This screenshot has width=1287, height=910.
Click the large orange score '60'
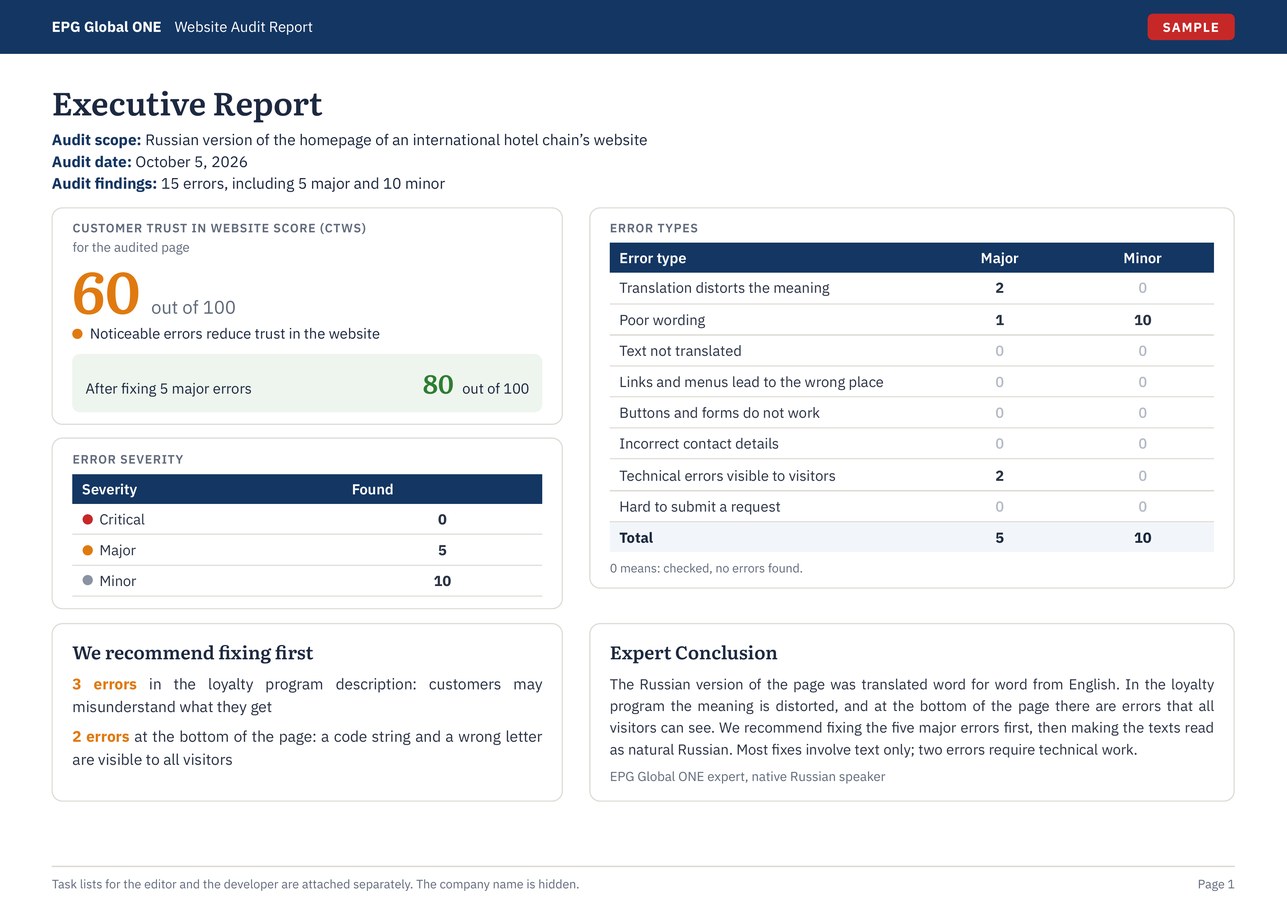105,294
